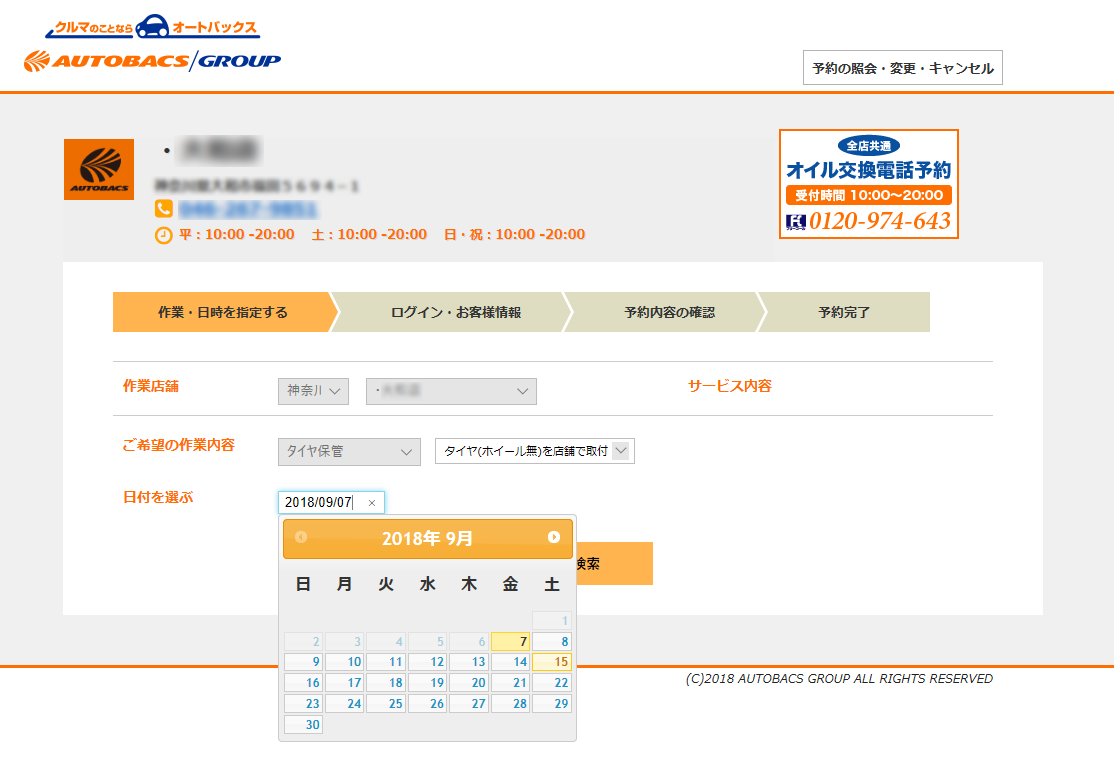Click the oil change phone reservation banner

[868, 184]
